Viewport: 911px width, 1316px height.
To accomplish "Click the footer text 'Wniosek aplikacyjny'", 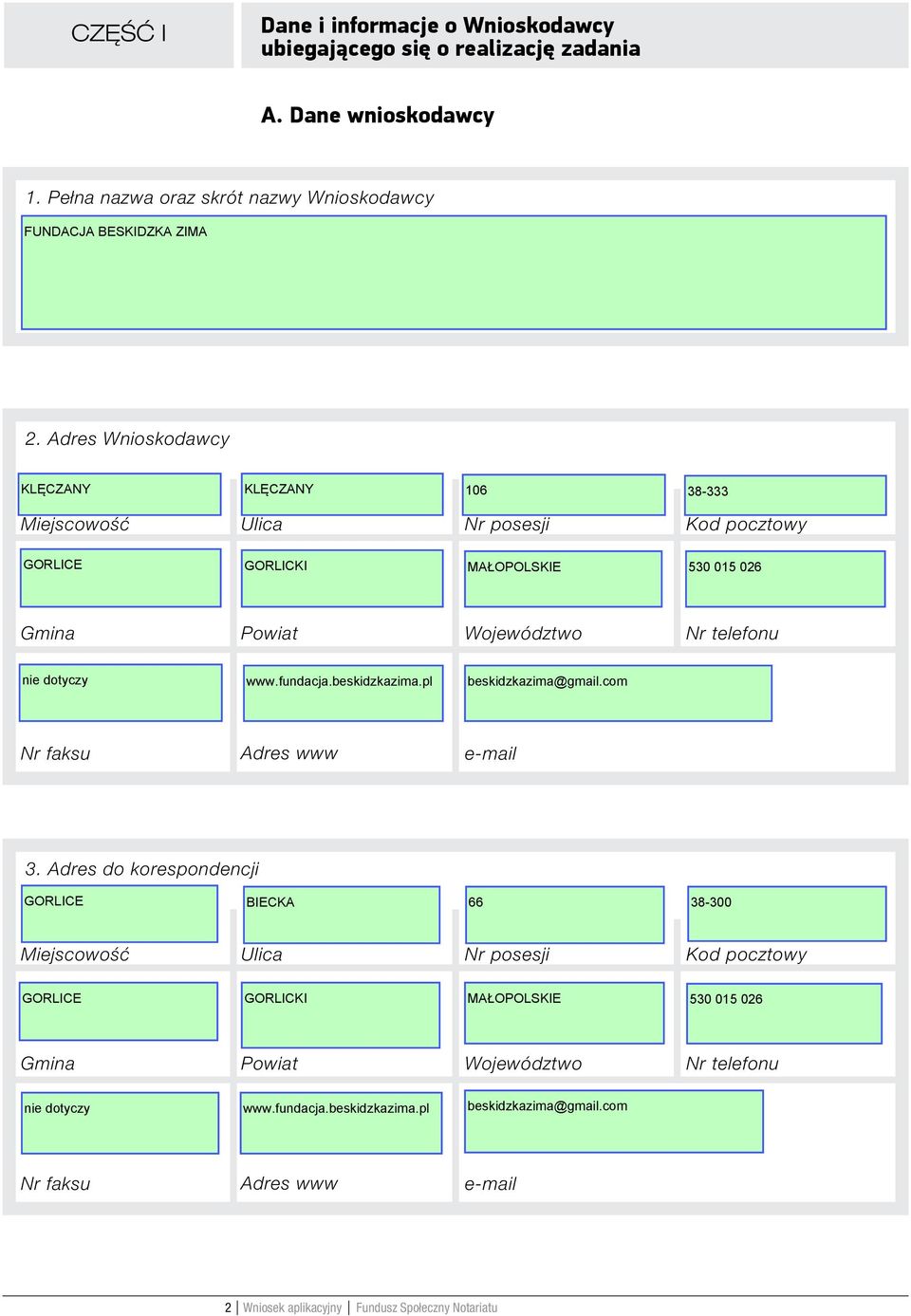I will [x=292, y=1307].
